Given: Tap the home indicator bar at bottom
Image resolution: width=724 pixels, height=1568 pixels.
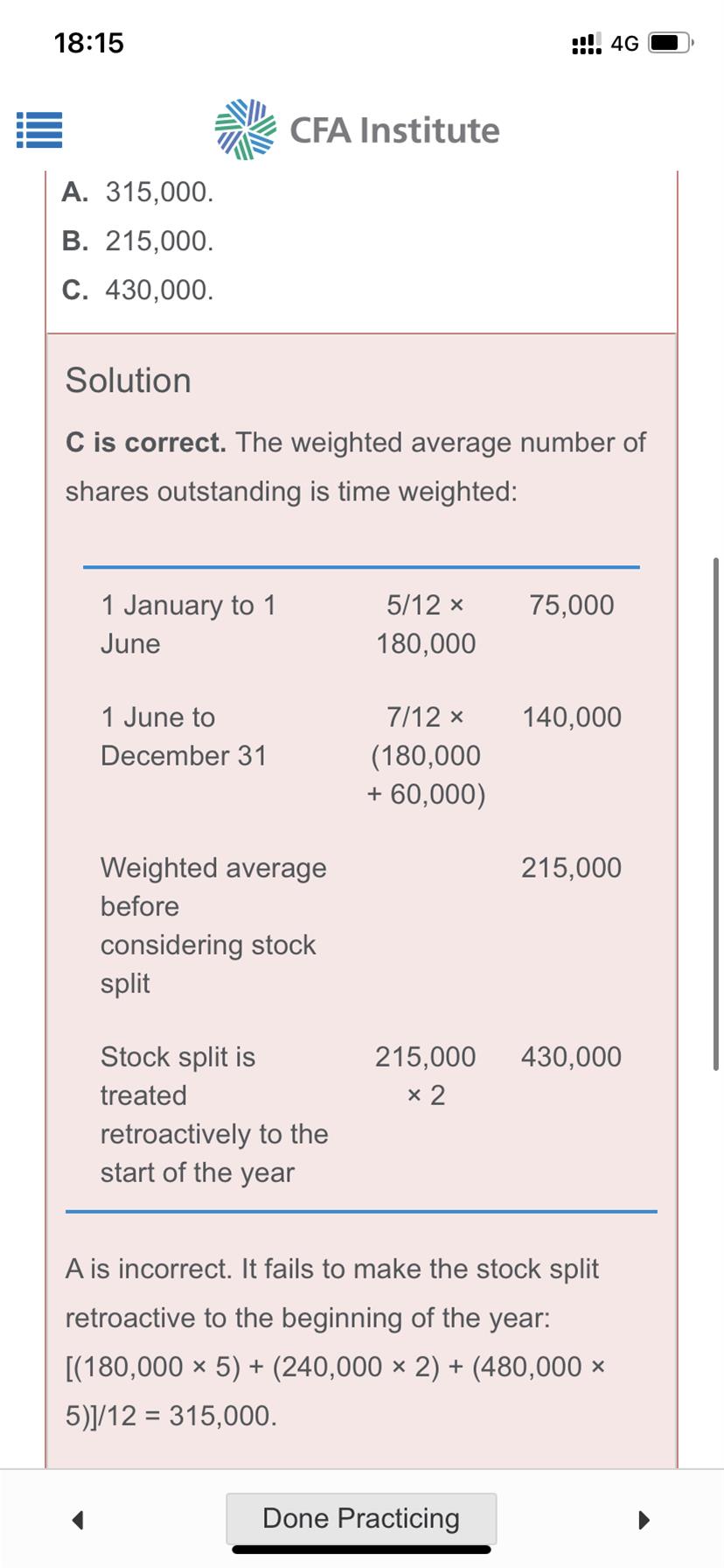Looking at the screenshot, I should 361,1550.
